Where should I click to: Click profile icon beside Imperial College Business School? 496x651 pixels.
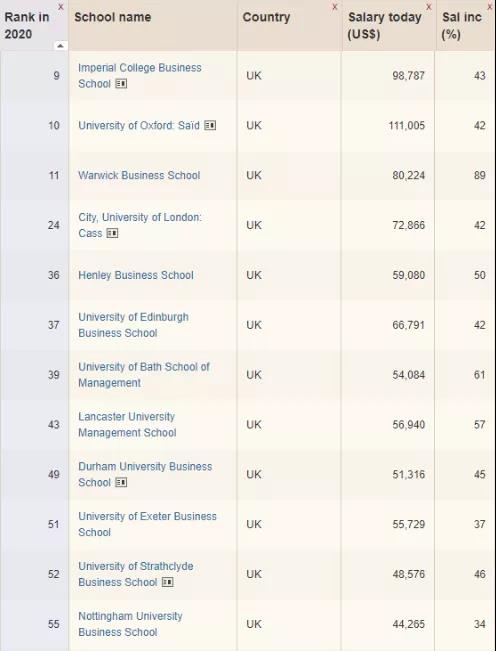click(121, 84)
